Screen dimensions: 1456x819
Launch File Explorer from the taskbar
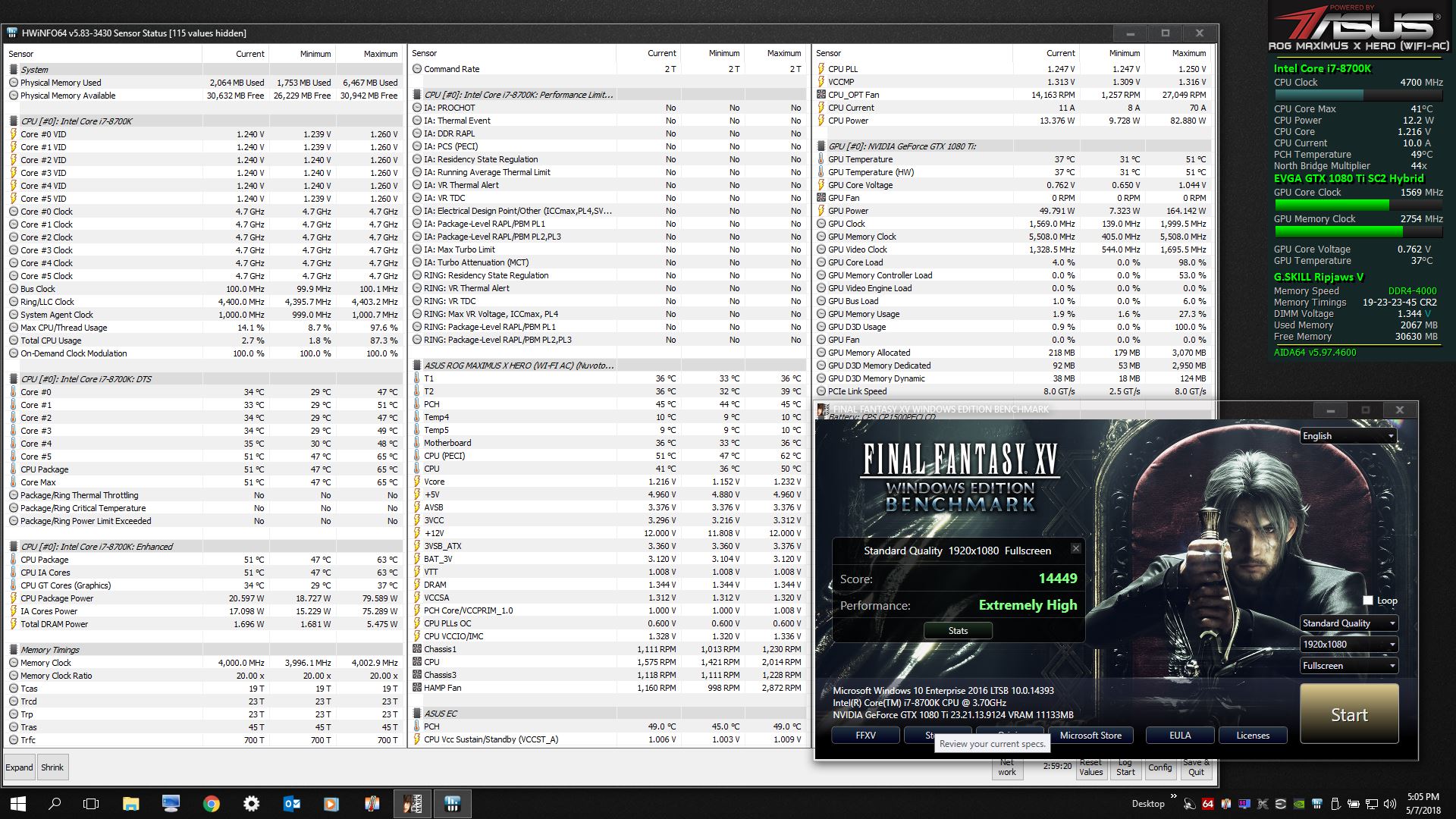131,803
